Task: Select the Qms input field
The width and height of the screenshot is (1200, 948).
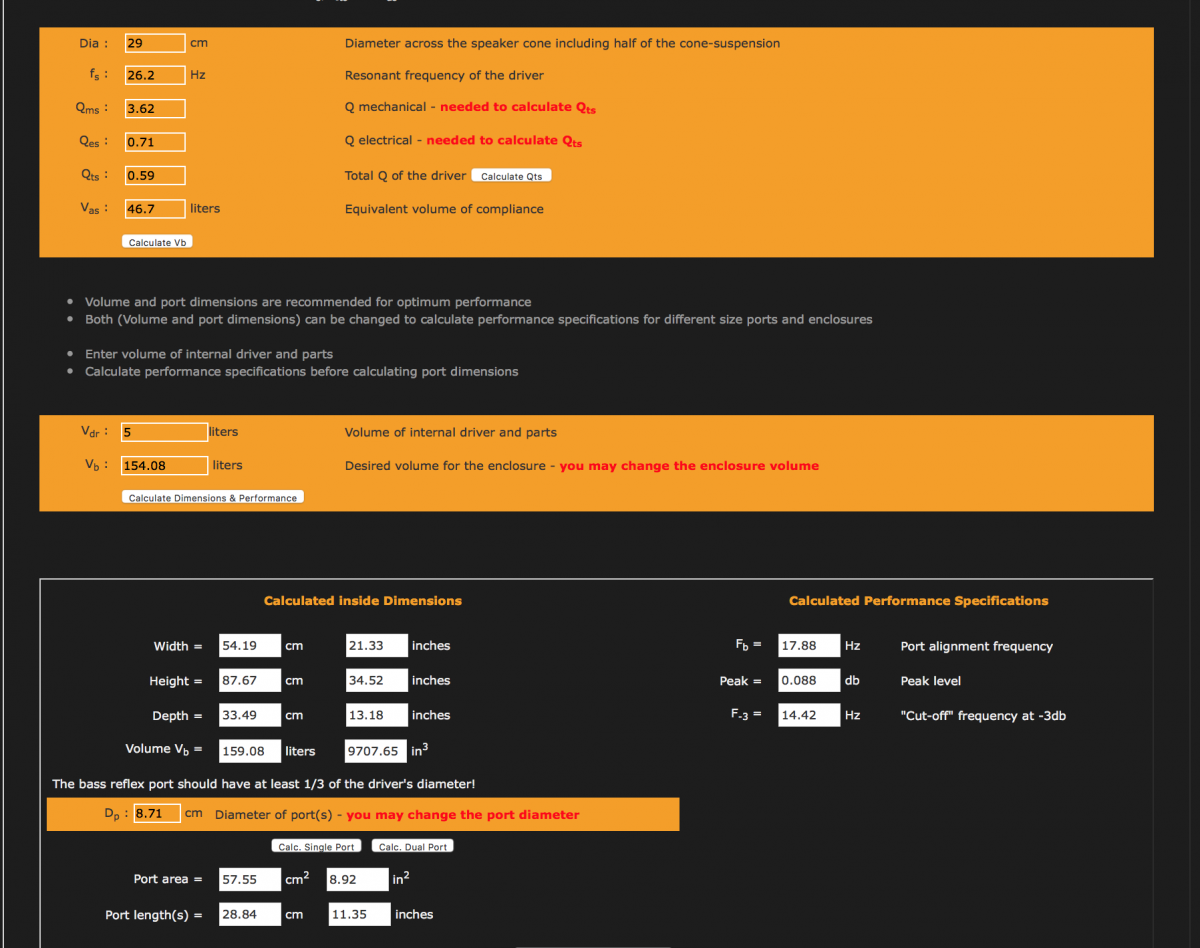Action: (155, 108)
